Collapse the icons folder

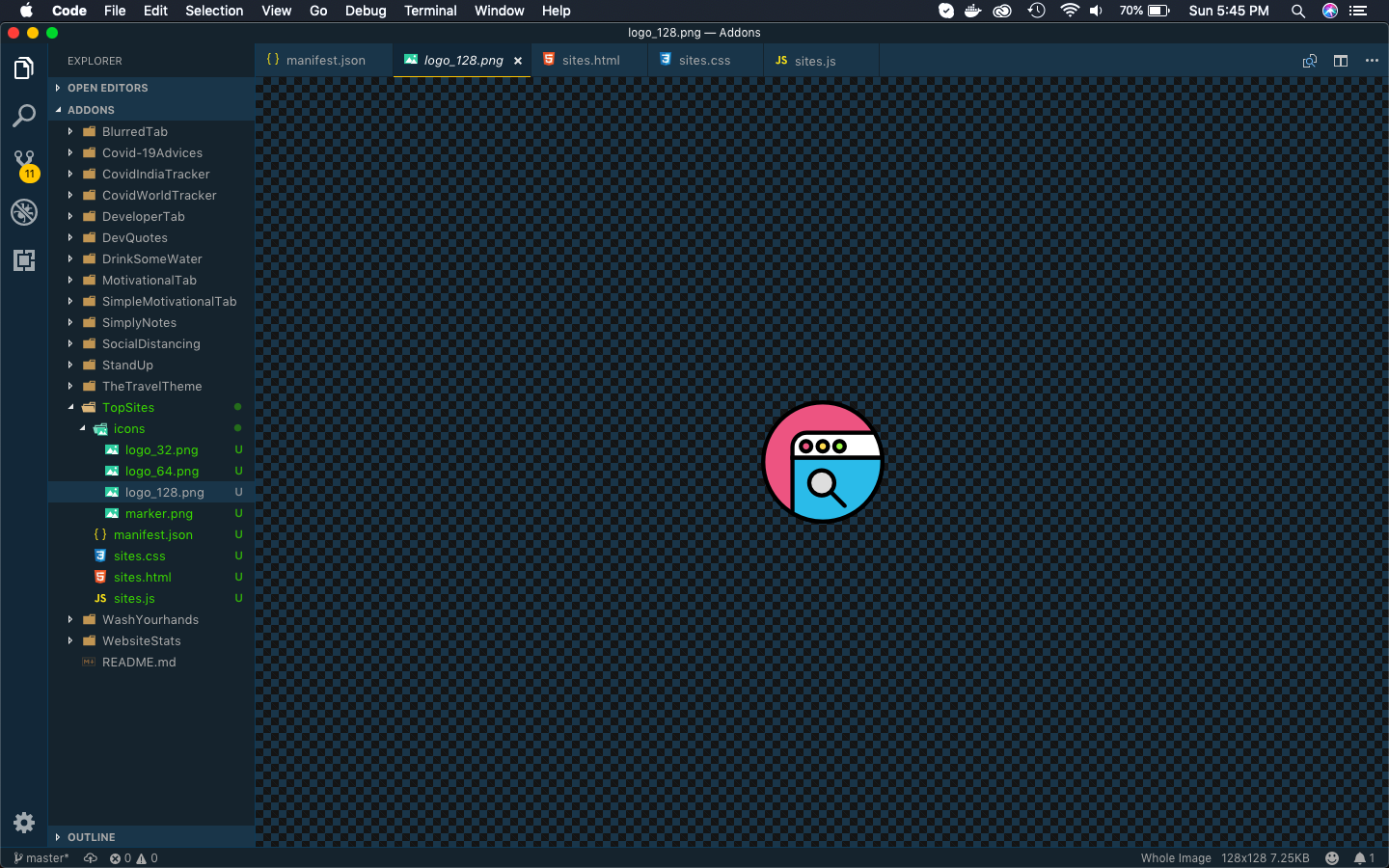point(151,429)
